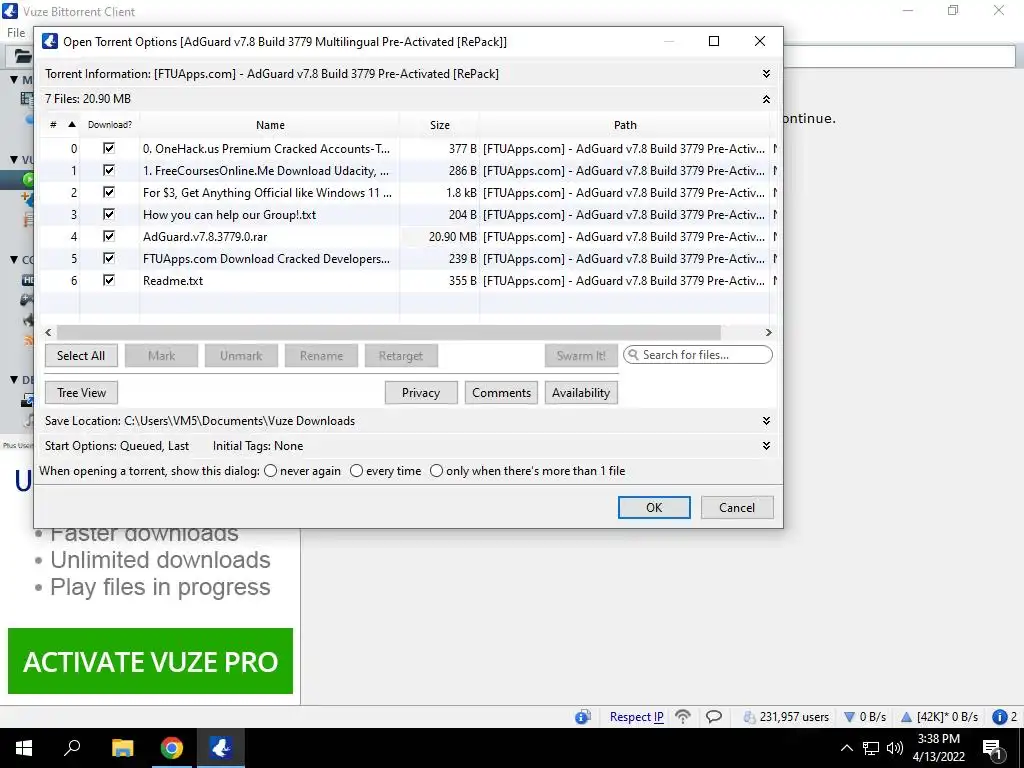Click the 231,957 users indicator
The image size is (1024, 768).
tap(786, 717)
